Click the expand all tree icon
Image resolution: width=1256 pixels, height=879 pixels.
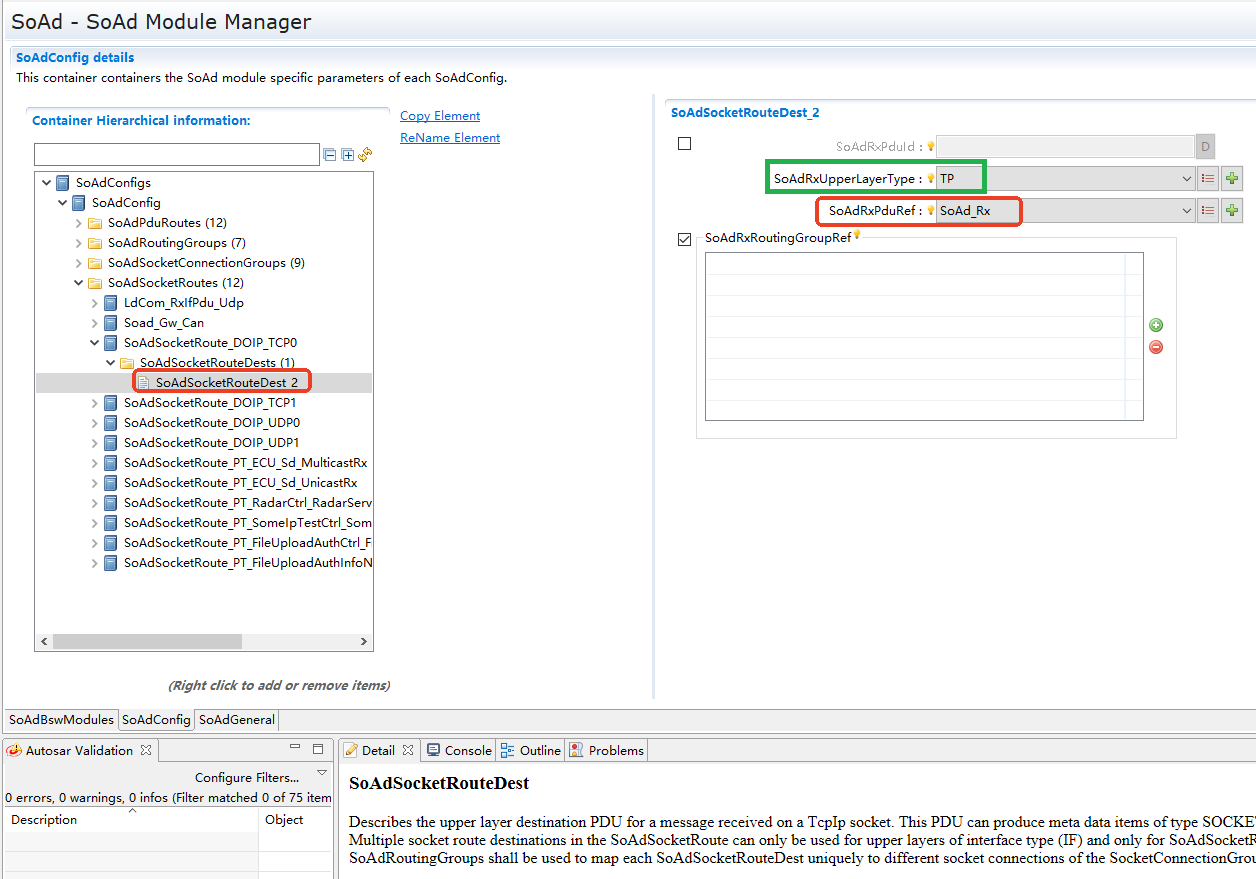coord(347,155)
